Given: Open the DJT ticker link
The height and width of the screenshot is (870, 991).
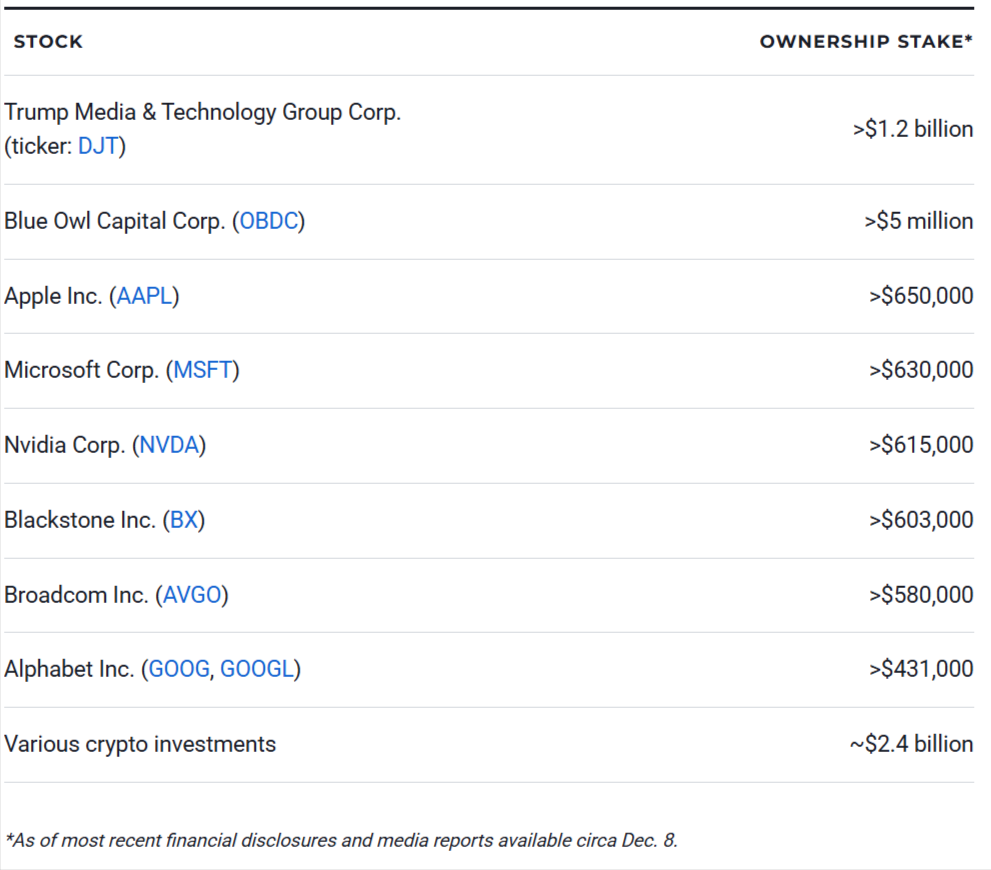Looking at the screenshot, I should 98,146.
